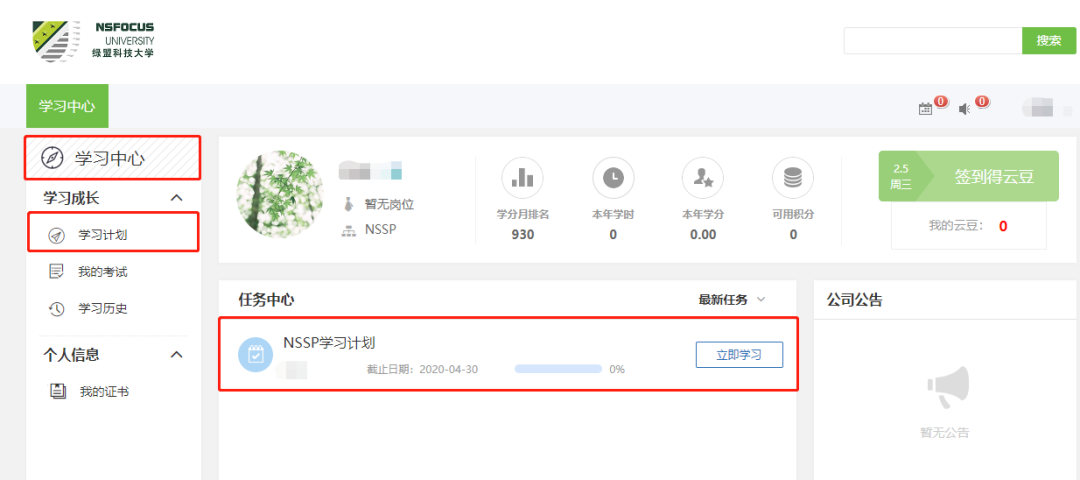Click the annual credits star person icon
The image size is (1080, 480).
[x=702, y=178]
